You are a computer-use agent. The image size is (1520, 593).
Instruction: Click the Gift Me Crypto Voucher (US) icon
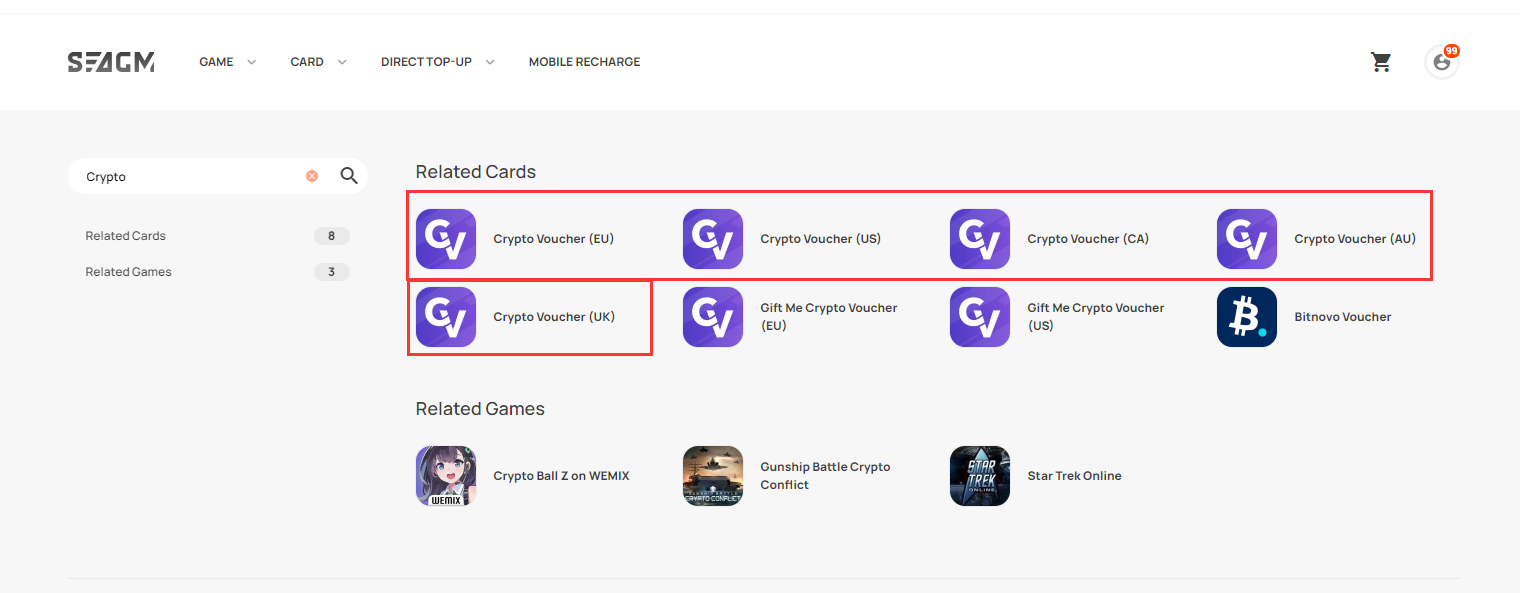pyautogui.click(x=980, y=317)
